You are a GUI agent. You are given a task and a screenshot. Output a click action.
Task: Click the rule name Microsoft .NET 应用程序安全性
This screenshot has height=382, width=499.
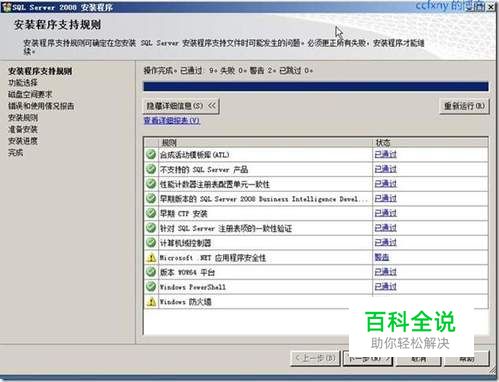pyautogui.click(x=213, y=257)
